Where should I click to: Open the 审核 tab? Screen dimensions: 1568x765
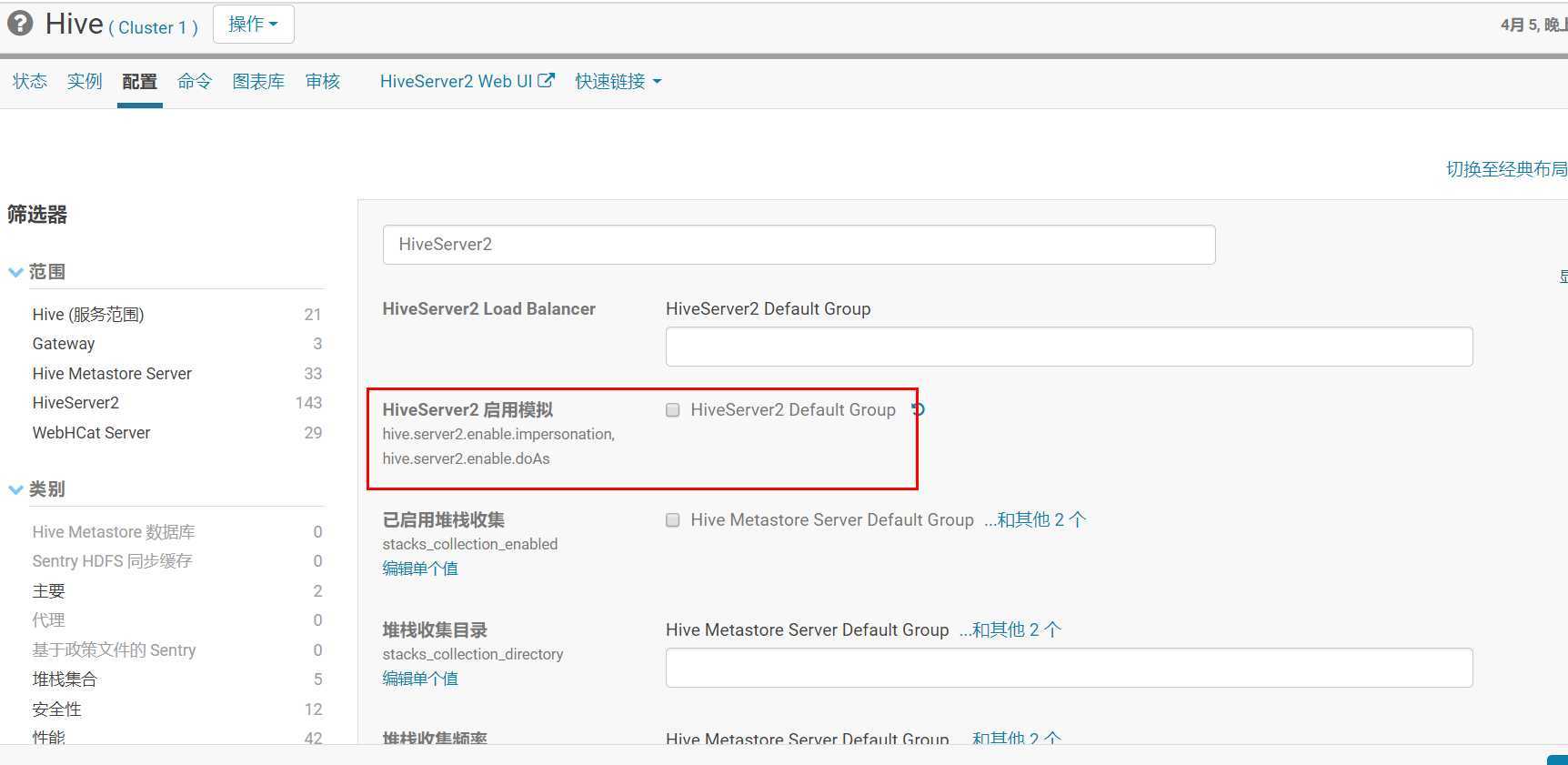tap(323, 82)
